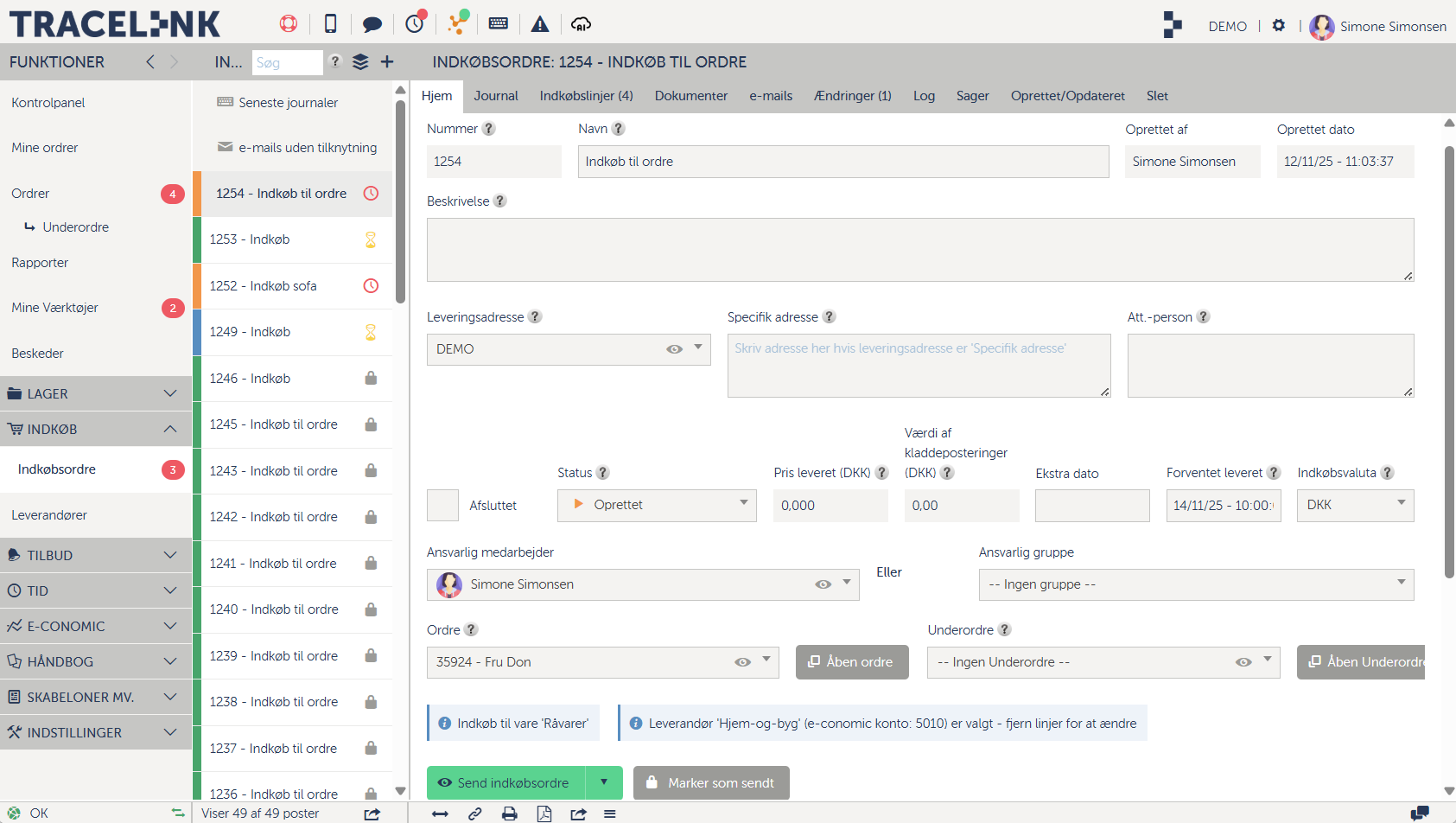This screenshot has width=1456, height=823.
Task: Click the copy link chain icon
Action: [475, 813]
